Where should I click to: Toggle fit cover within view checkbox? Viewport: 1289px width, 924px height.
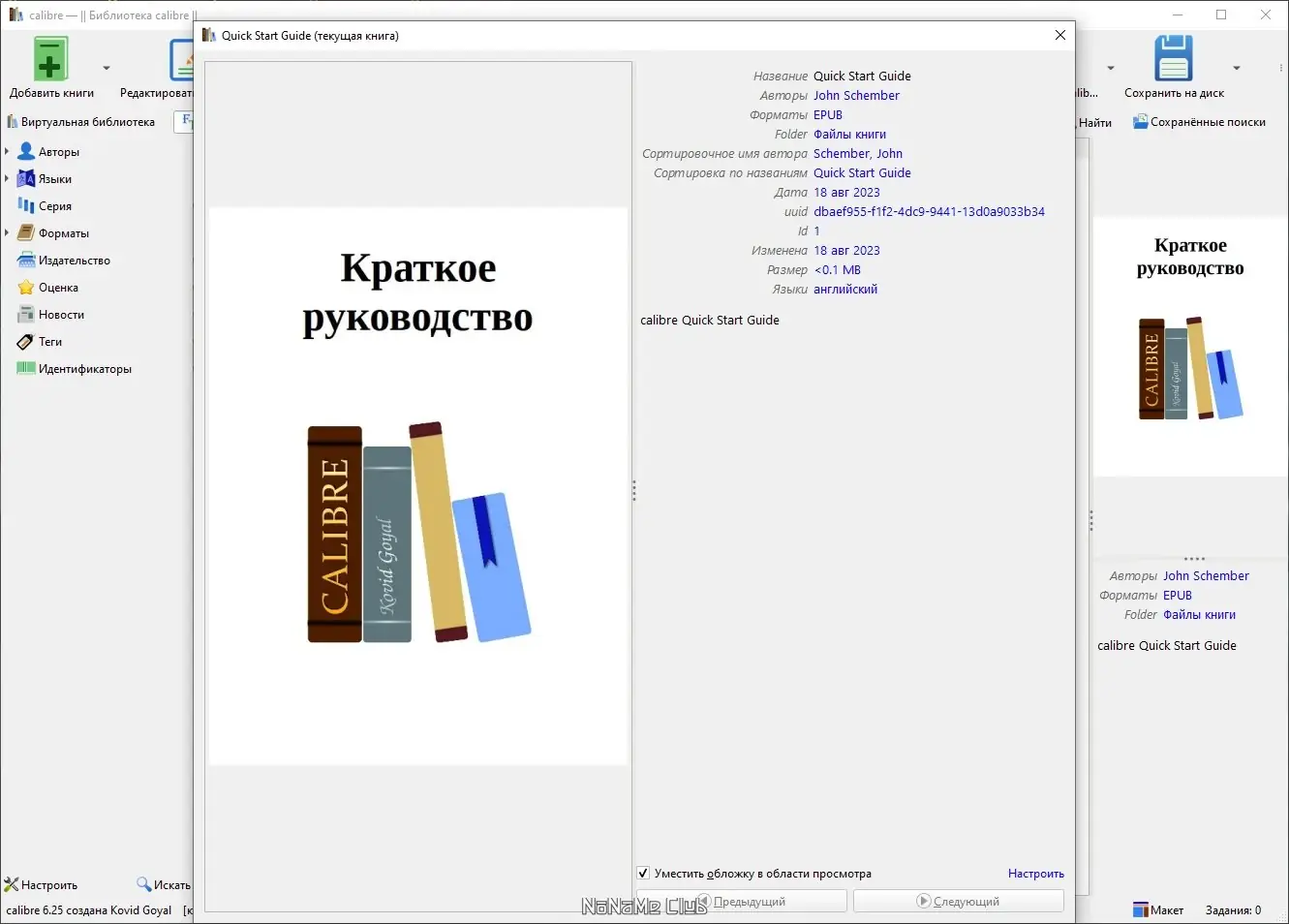pyautogui.click(x=643, y=874)
